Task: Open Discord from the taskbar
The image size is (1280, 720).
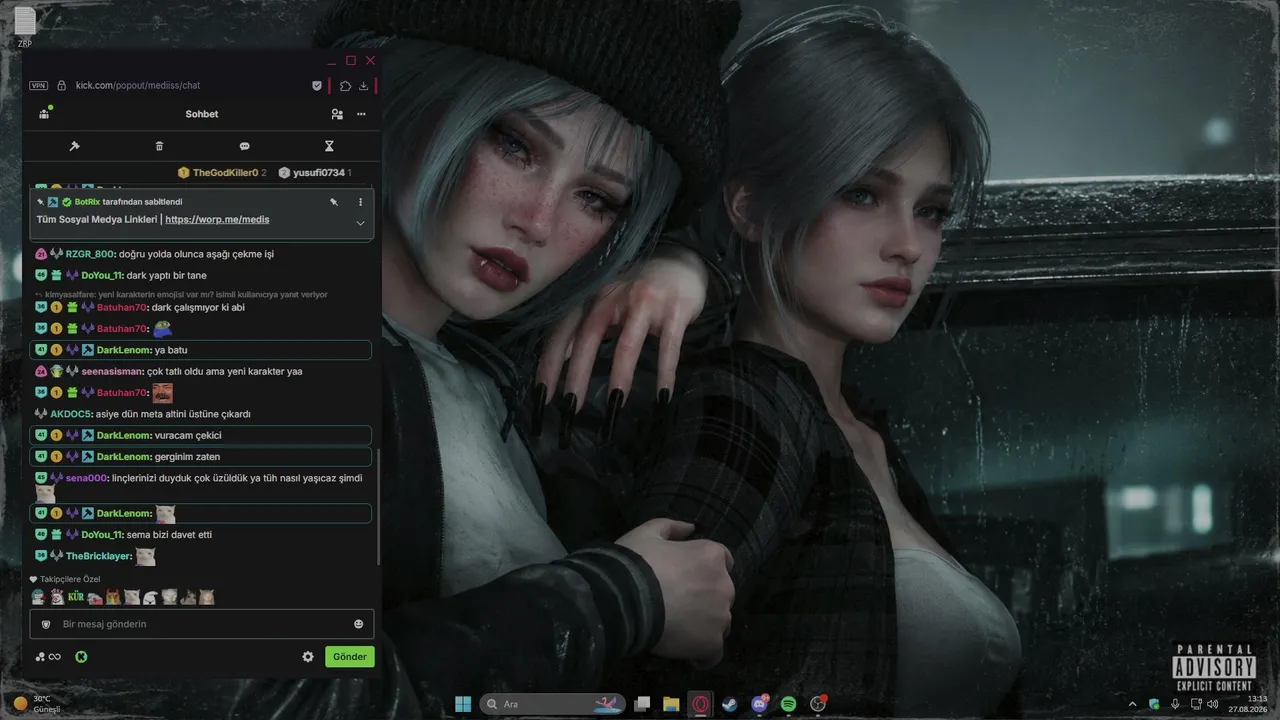Action: coord(759,704)
